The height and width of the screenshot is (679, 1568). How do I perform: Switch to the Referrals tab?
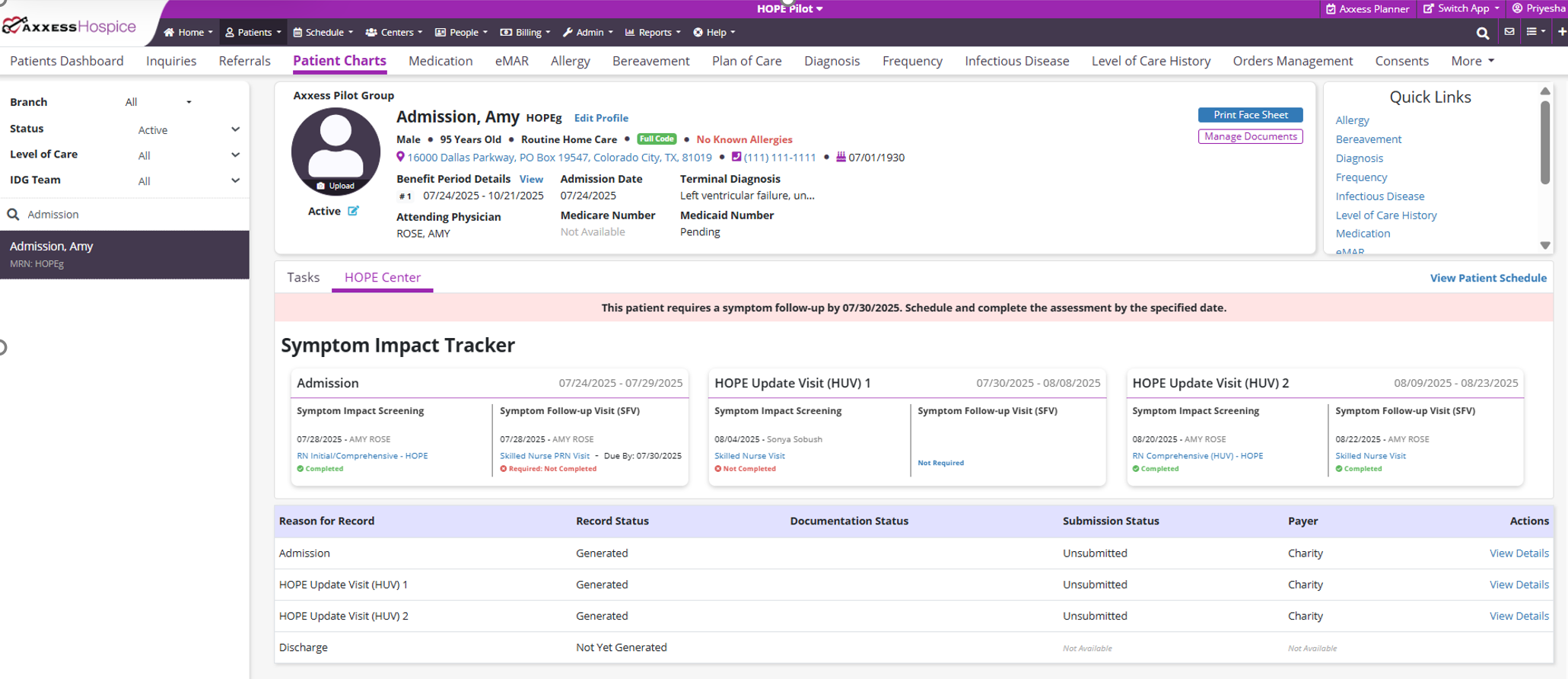point(244,61)
